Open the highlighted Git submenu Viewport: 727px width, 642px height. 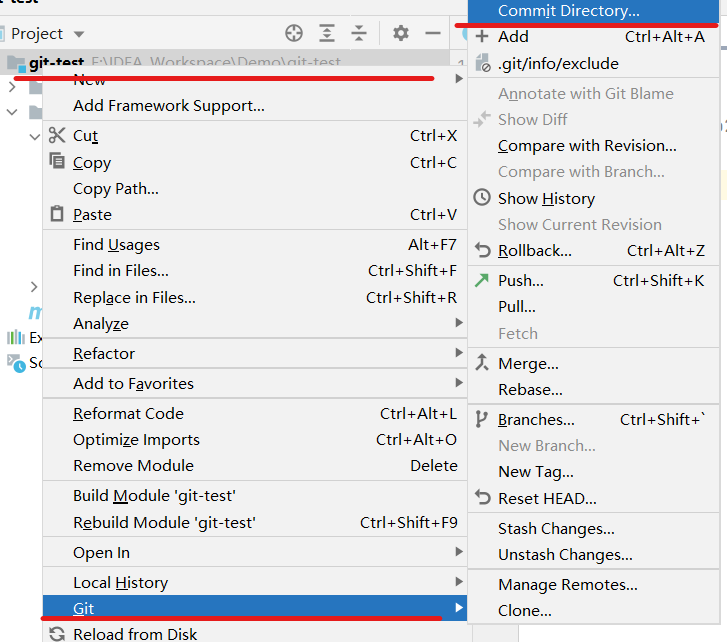[x=255, y=608]
